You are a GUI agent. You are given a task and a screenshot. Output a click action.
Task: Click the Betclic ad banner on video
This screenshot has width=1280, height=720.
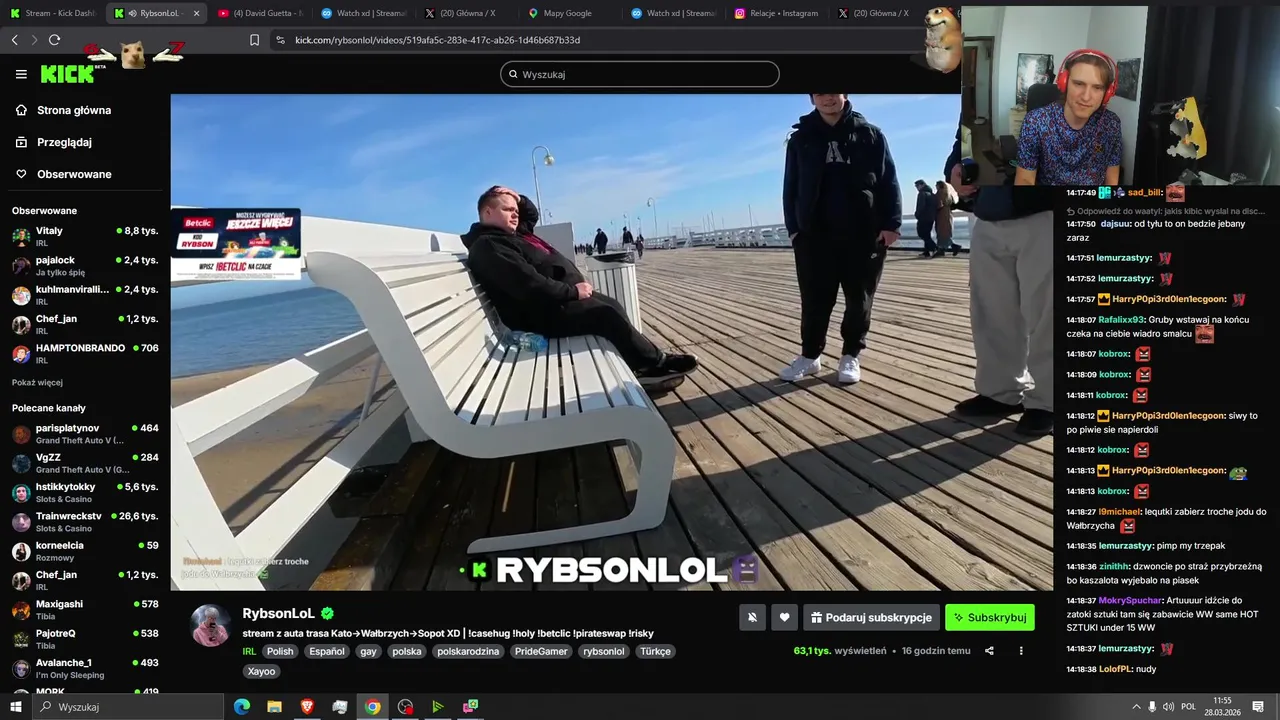[236, 243]
